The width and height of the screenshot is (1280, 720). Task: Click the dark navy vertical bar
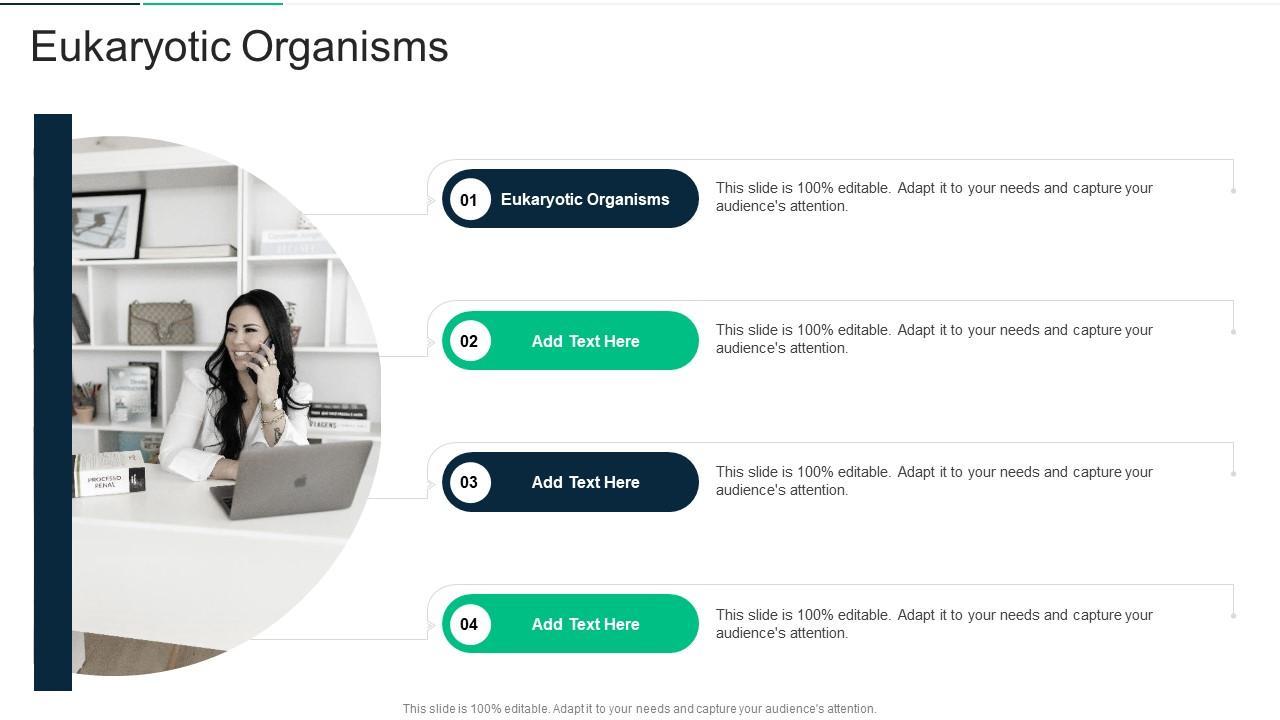coord(53,402)
